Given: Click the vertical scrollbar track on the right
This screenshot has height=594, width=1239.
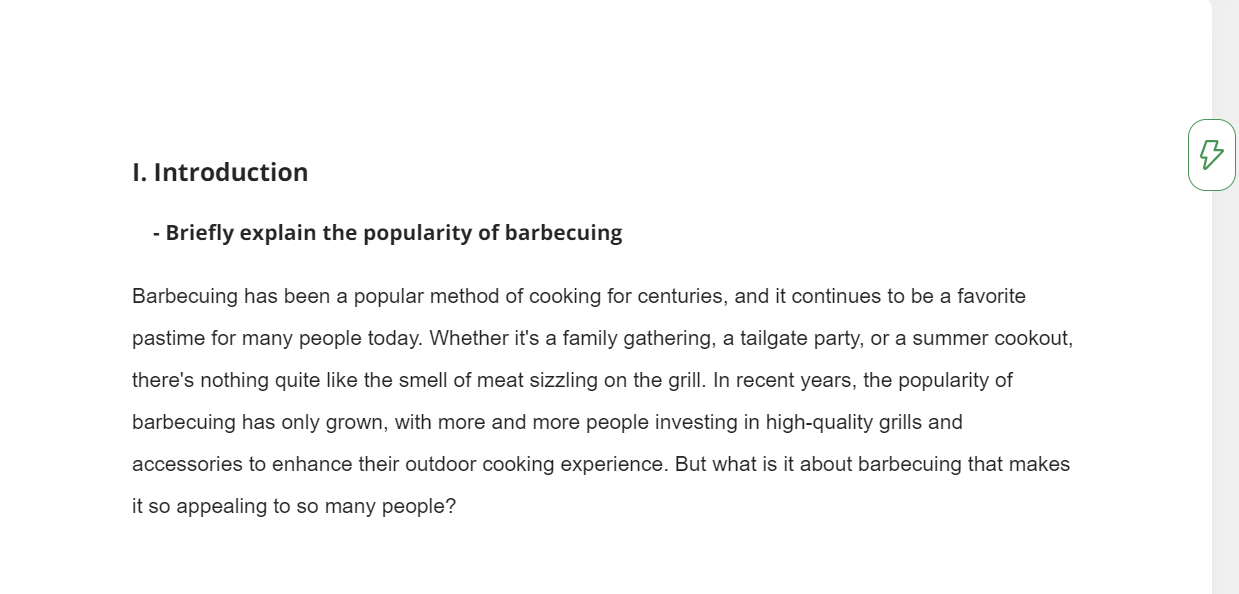Looking at the screenshot, I should pos(1225,297).
